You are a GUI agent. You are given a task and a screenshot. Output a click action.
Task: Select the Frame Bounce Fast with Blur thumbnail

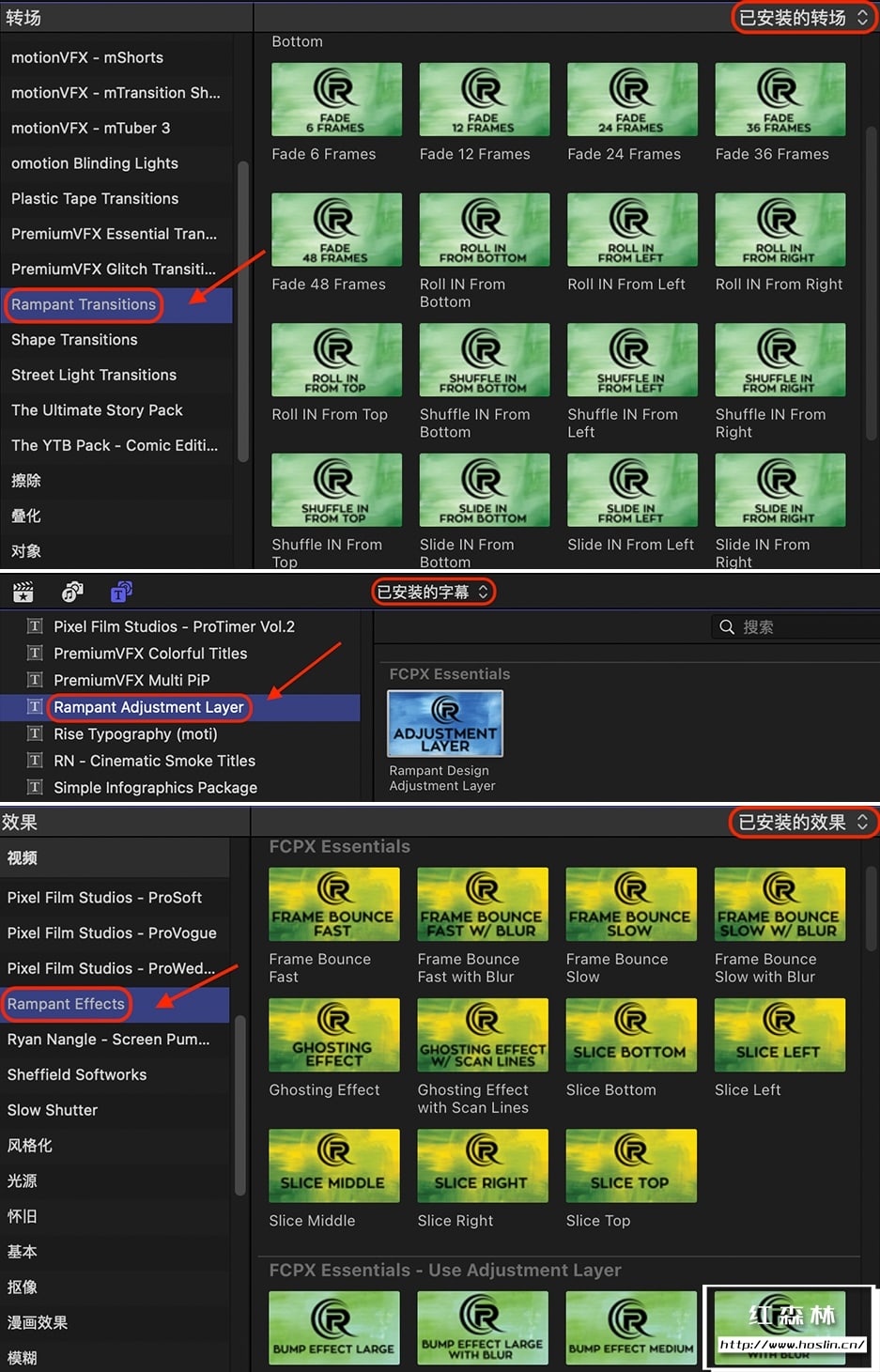click(483, 904)
